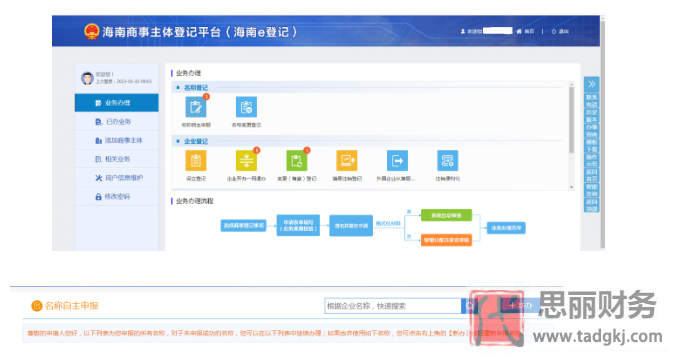Collapse the right sidebar with double-chevron
Viewport: 674px width, 360px height.
point(591,84)
